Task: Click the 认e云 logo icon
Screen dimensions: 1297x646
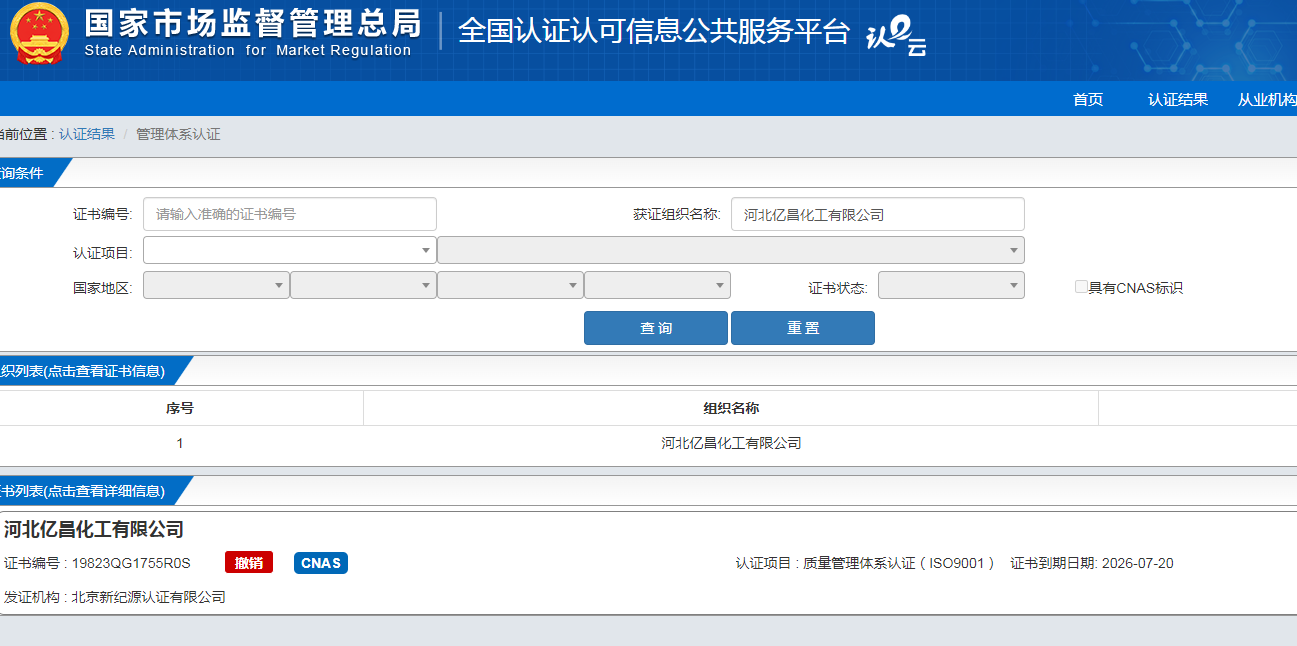Action: point(896,35)
